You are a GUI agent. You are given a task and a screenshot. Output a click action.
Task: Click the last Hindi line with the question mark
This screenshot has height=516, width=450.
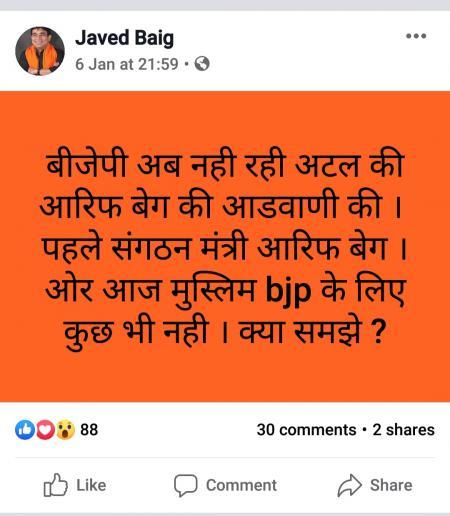pos(225,332)
